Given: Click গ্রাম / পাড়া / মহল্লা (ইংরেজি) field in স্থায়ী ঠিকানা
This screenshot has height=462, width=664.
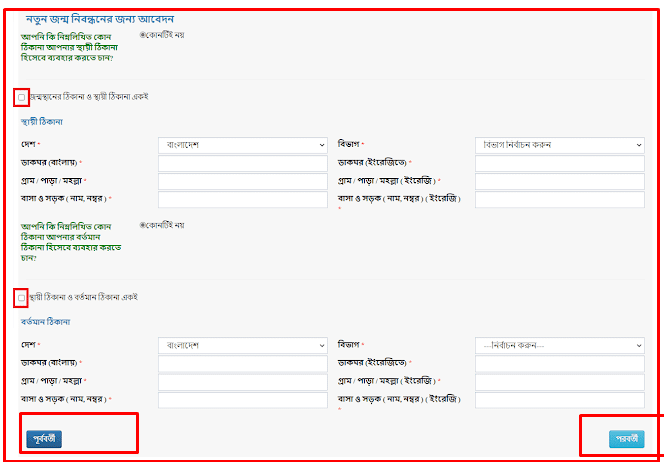Looking at the screenshot, I should (x=559, y=181).
